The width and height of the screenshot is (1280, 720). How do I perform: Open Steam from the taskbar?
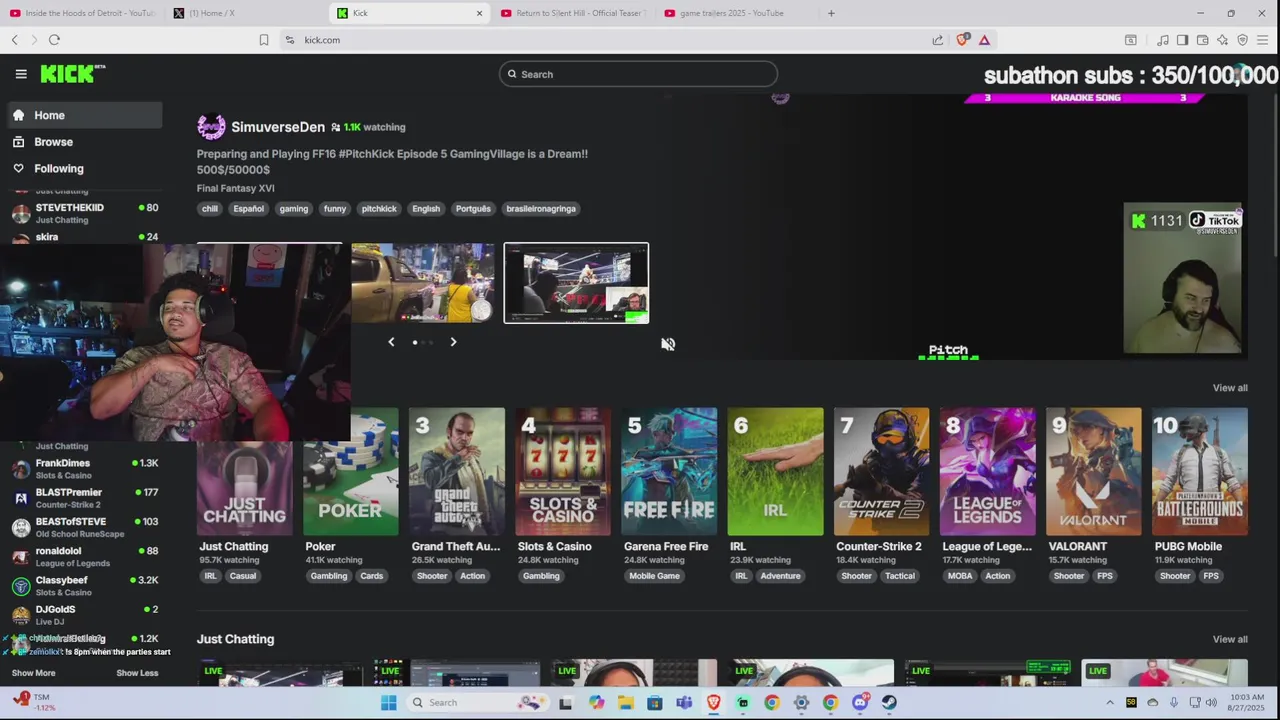click(x=889, y=702)
